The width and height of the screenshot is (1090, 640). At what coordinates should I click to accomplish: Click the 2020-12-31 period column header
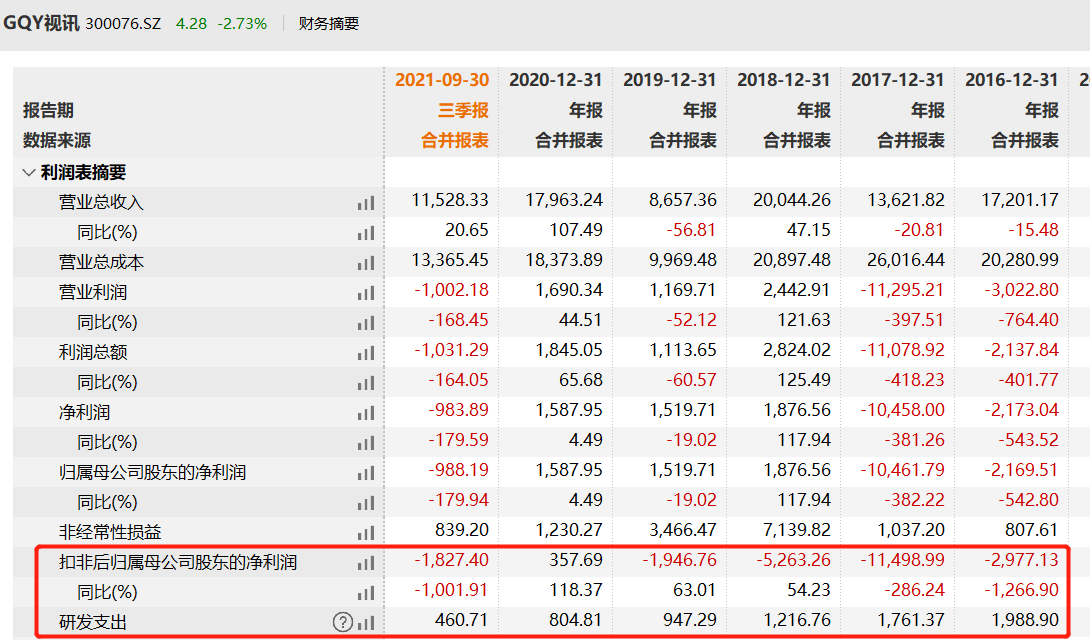556,80
